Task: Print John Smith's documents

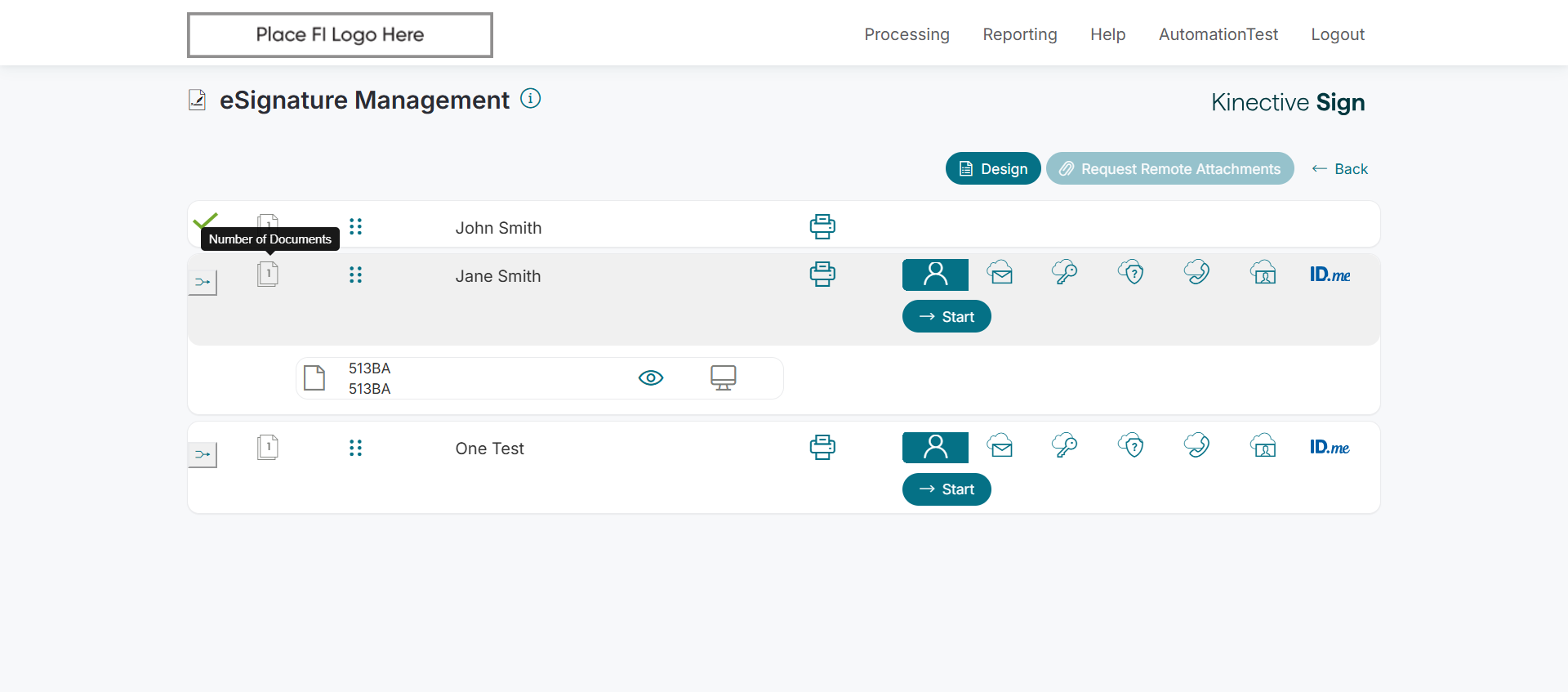Action: point(822,226)
